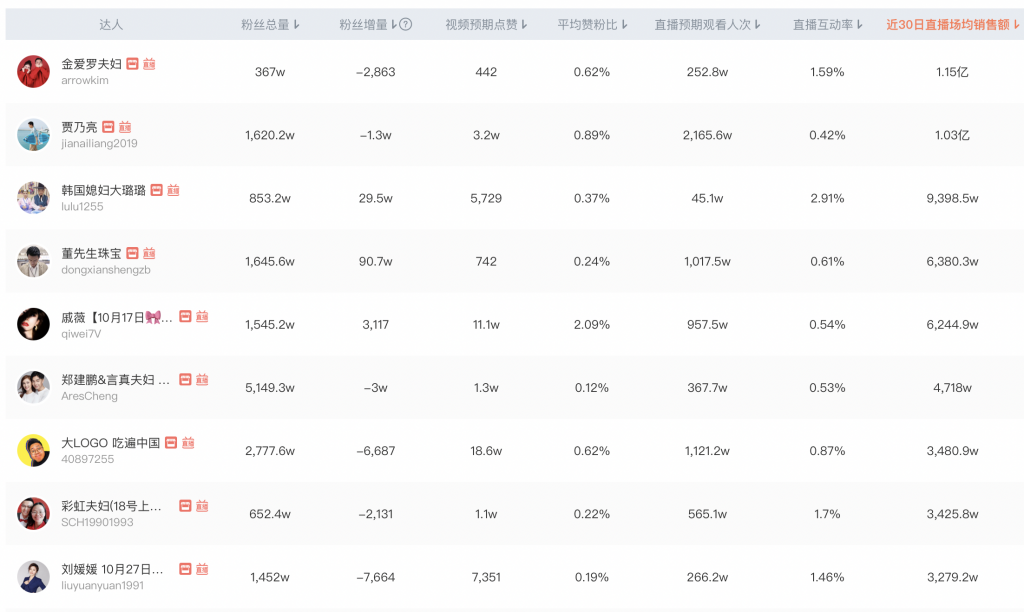Sort by 直播互动率 column header
The width and height of the screenshot is (1024, 612).
[827, 24]
